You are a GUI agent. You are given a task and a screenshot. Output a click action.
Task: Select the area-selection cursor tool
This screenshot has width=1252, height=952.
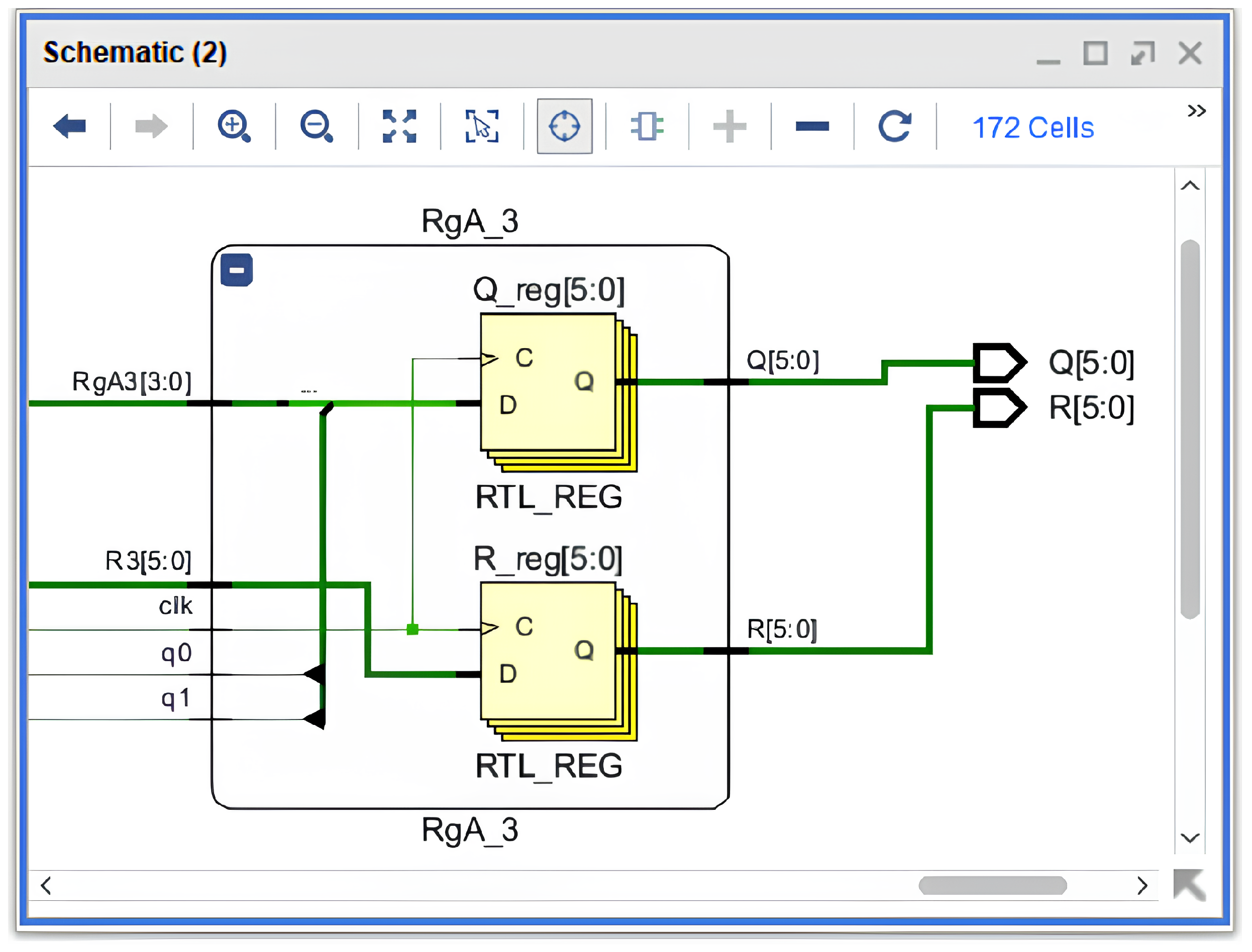pos(481,126)
